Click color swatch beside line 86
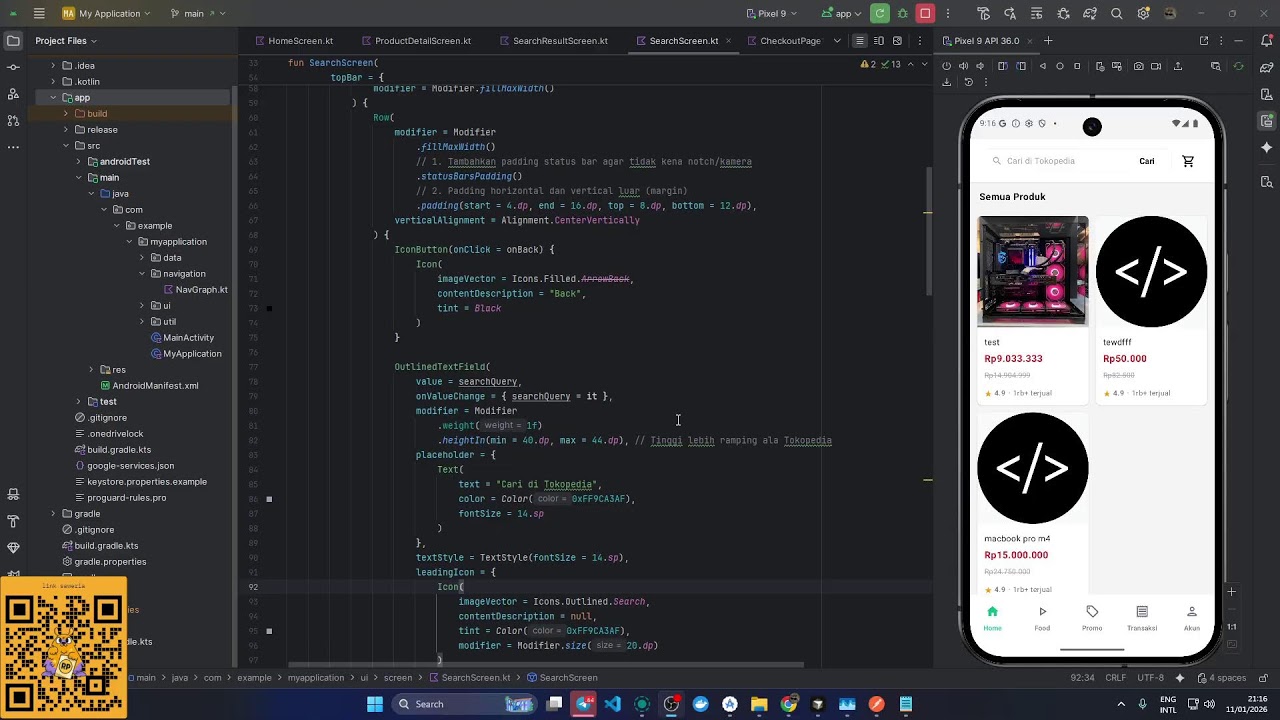The width and height of the screenshot is (1280, 720). click(x=269, y=499)
